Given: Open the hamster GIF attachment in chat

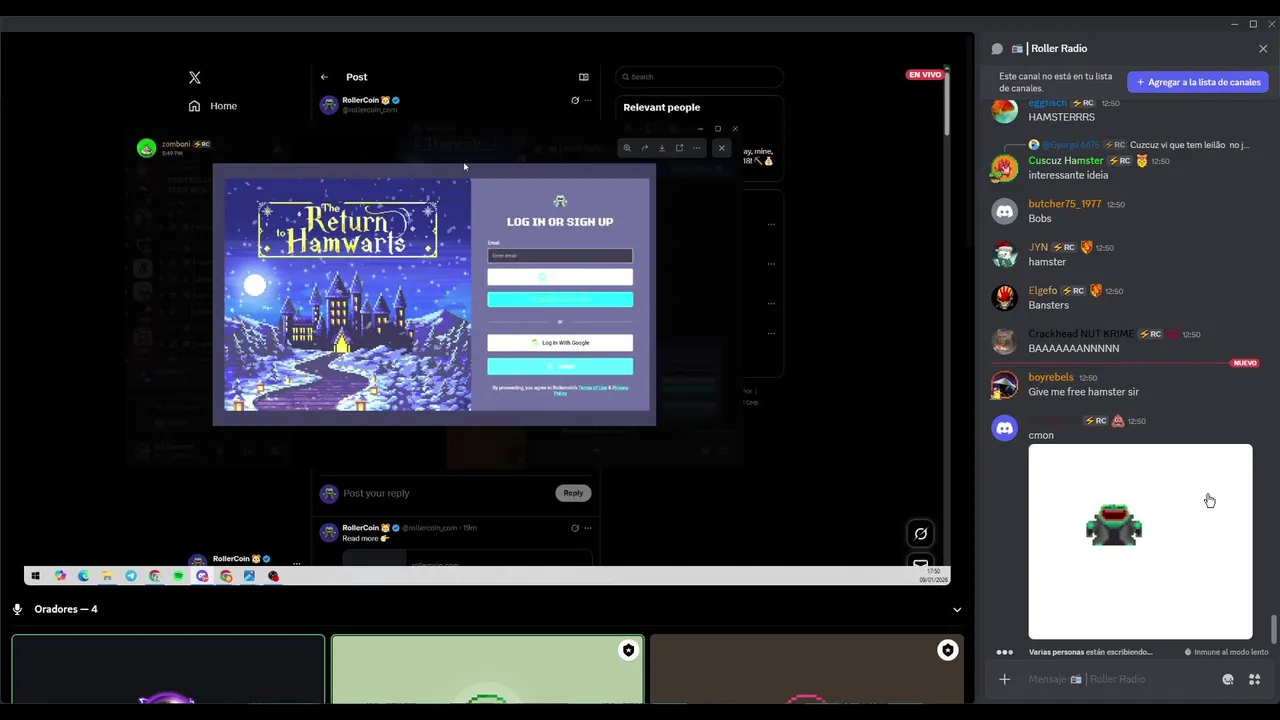Looking at the screenshot, I should click(1140, 541).
